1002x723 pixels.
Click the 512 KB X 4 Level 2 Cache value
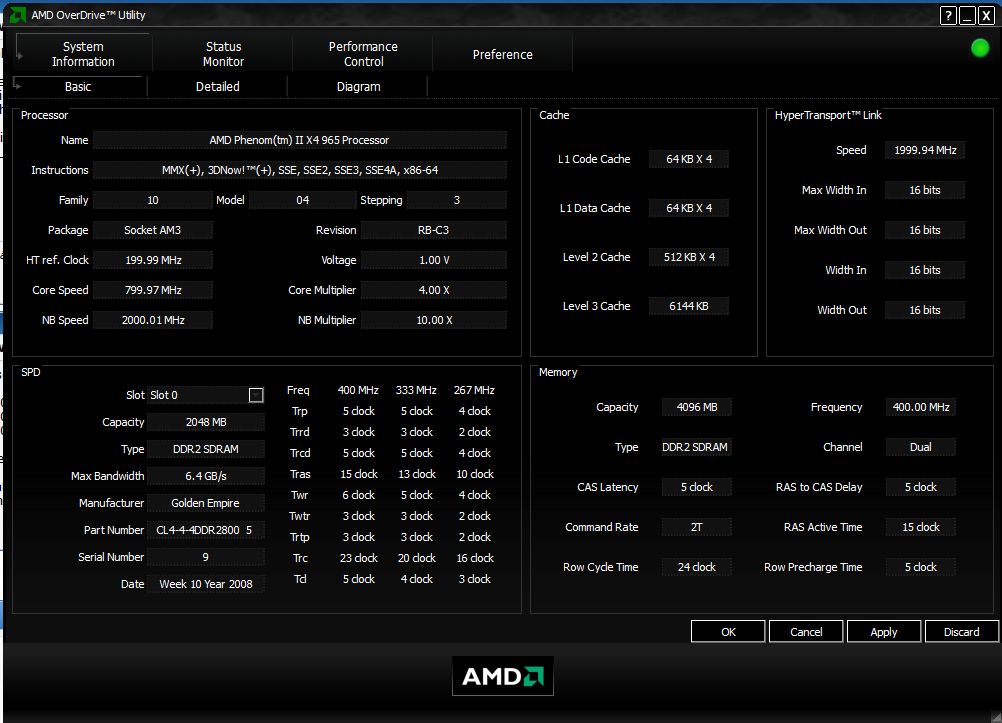pos(689,257)
